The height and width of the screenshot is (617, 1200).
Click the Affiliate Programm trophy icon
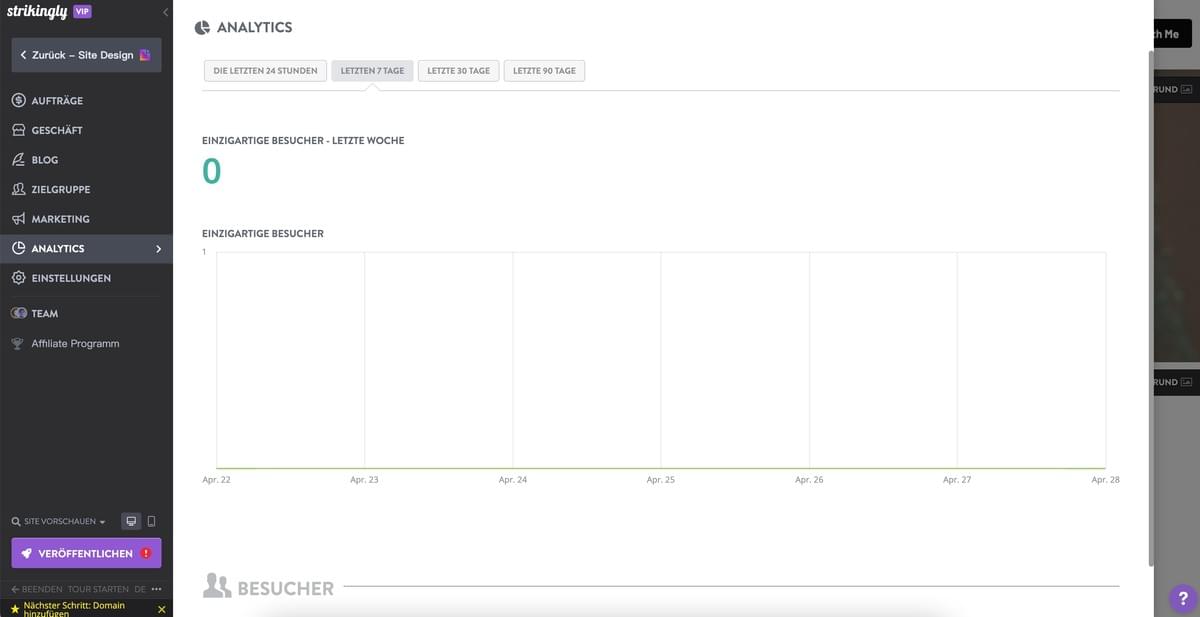16,342
